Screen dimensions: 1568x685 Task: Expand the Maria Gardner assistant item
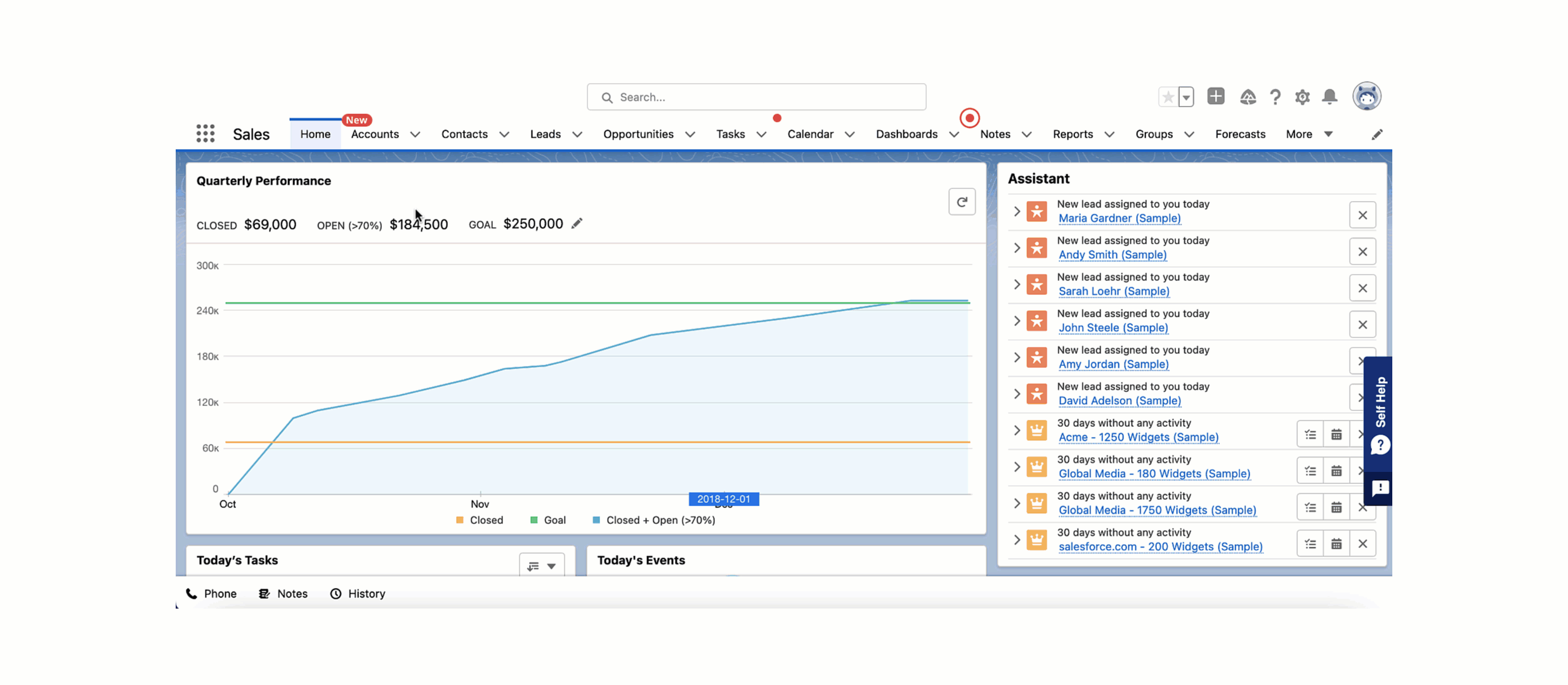point(1016,211)
